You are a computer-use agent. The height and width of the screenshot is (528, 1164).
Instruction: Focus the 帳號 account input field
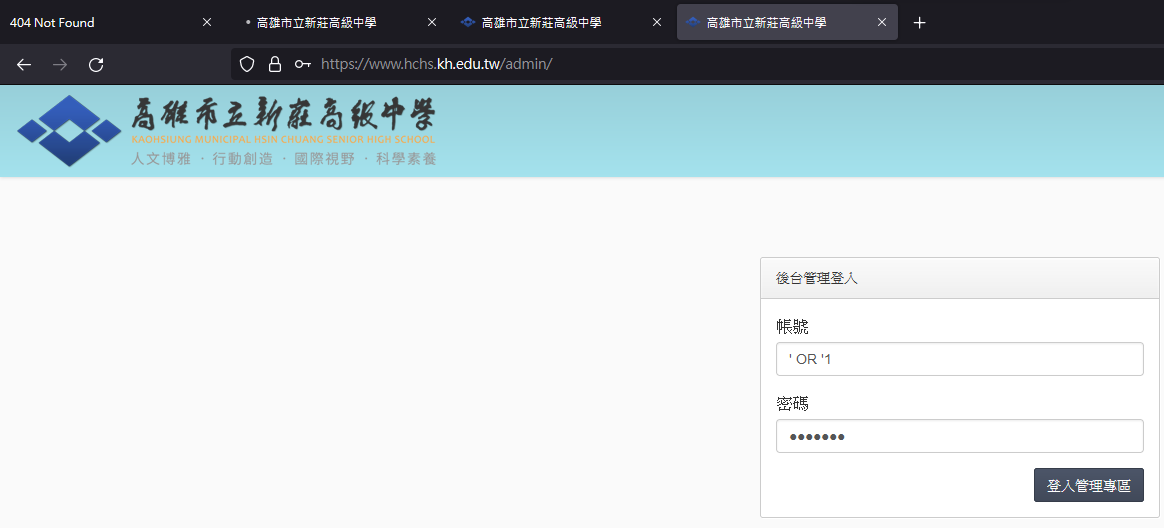point(959,359)
